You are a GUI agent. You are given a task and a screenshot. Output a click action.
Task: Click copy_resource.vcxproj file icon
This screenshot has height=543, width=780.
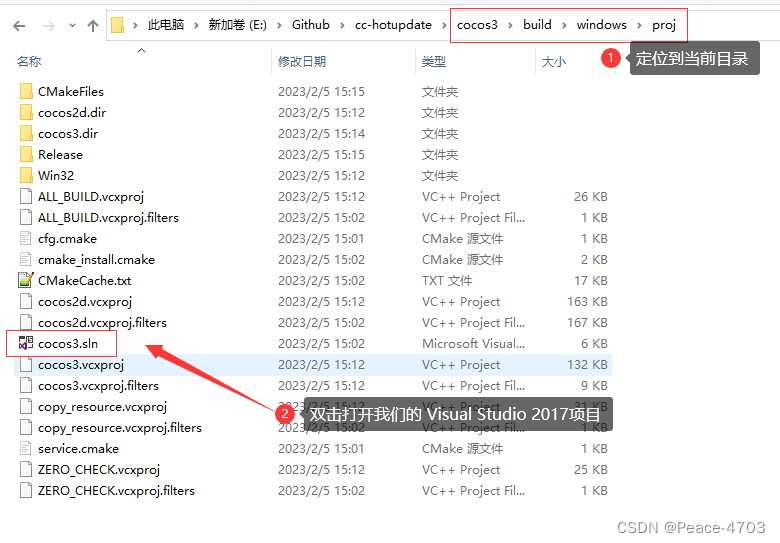[26, 406]
